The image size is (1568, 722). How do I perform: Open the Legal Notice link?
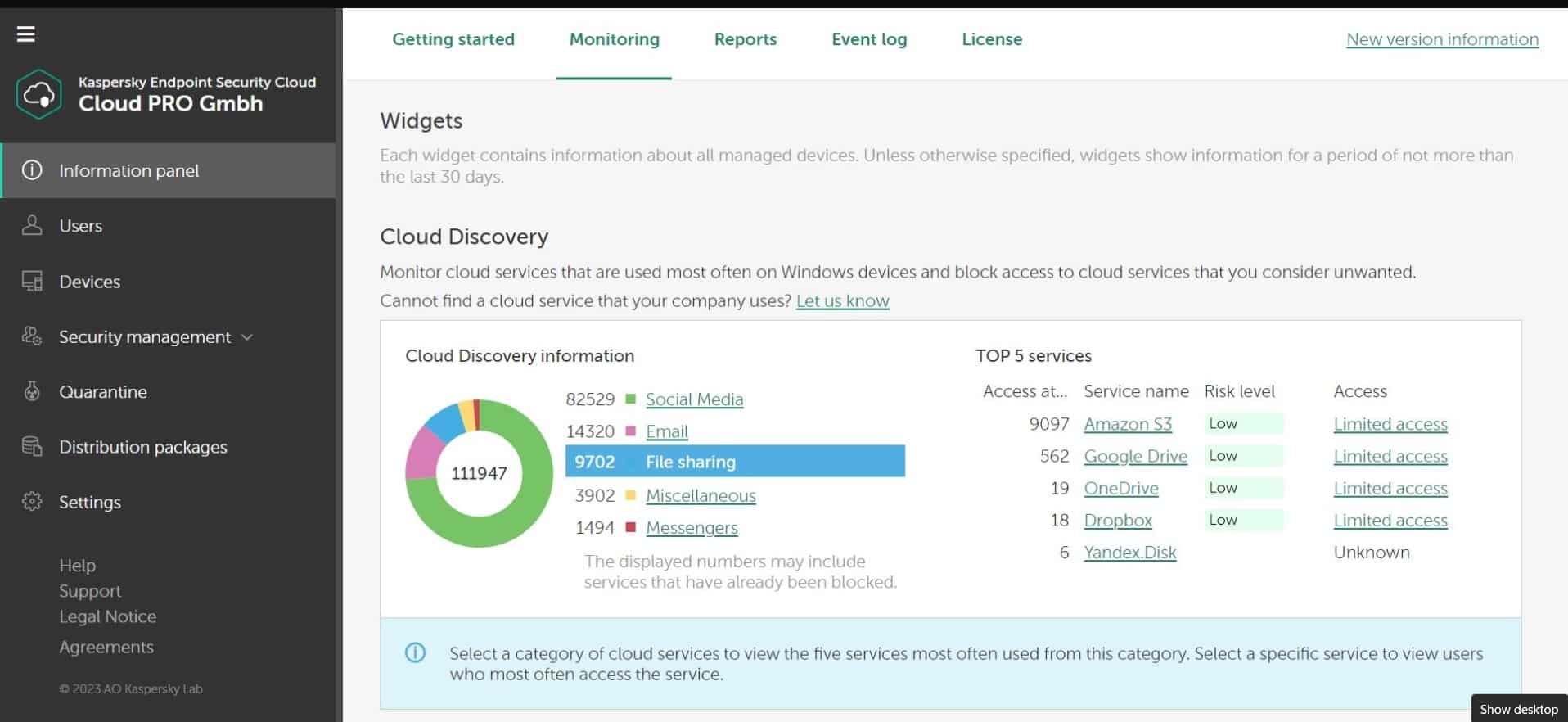pyautogui.click(x=107, y=616)
